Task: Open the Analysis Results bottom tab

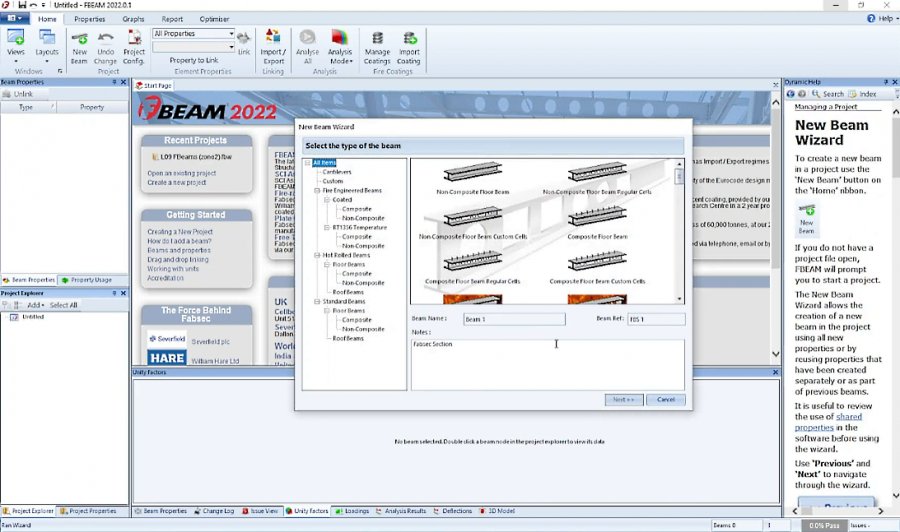Action: pyautogui.click(x=401, y=511)
